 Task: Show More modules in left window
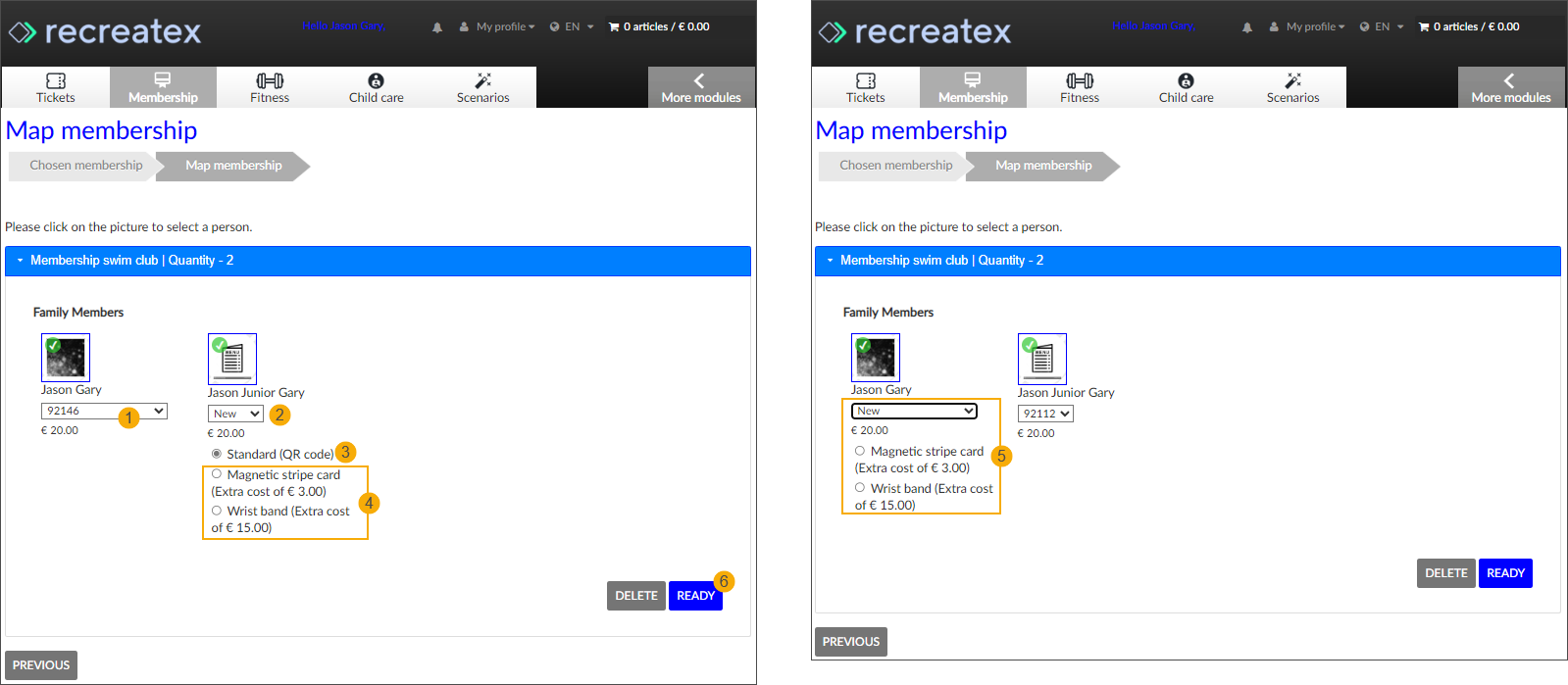701,87
